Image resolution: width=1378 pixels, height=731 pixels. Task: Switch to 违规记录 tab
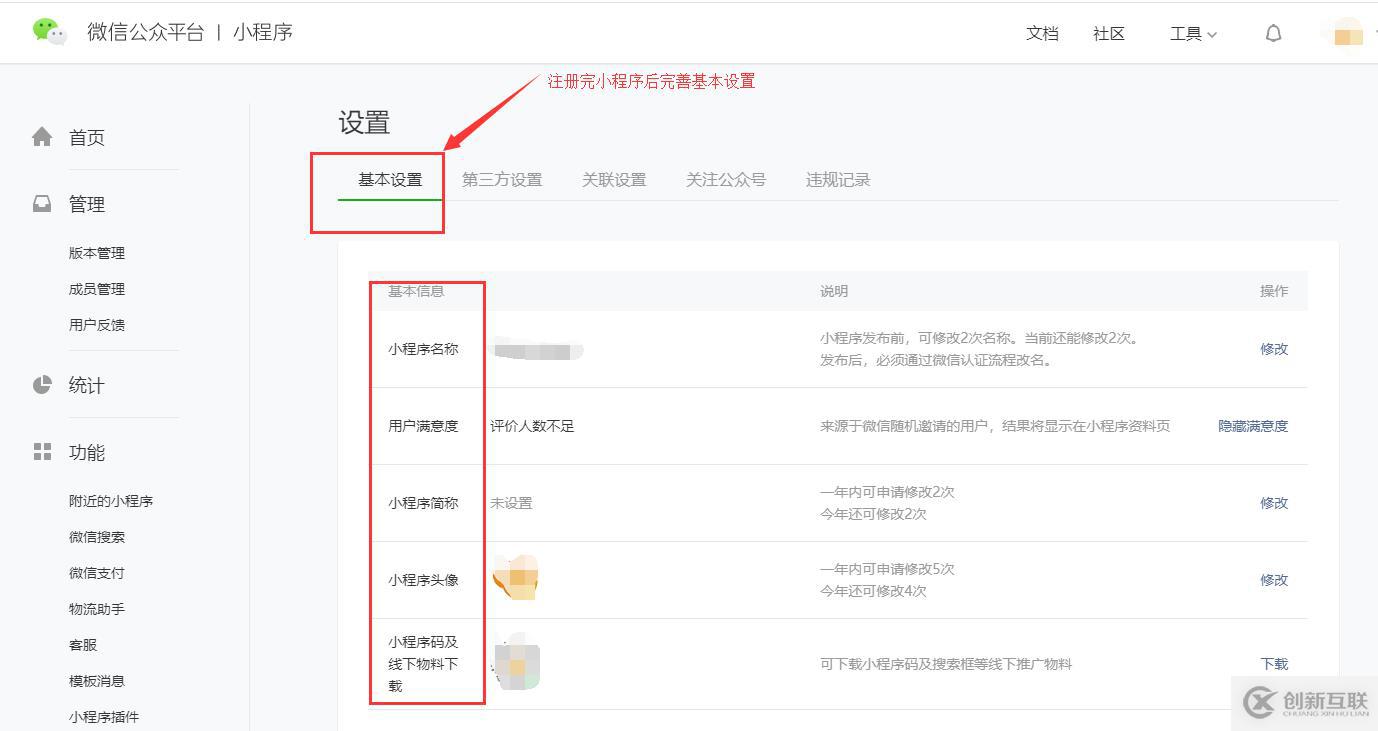pyautogui.click(x=838, y=180)
